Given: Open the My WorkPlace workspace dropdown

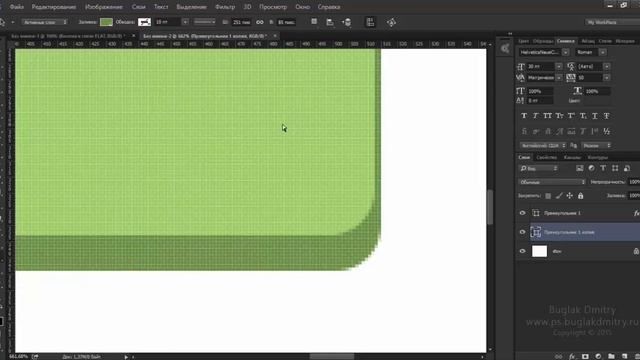Looking at the screenshot, I should tap(613, 22).
